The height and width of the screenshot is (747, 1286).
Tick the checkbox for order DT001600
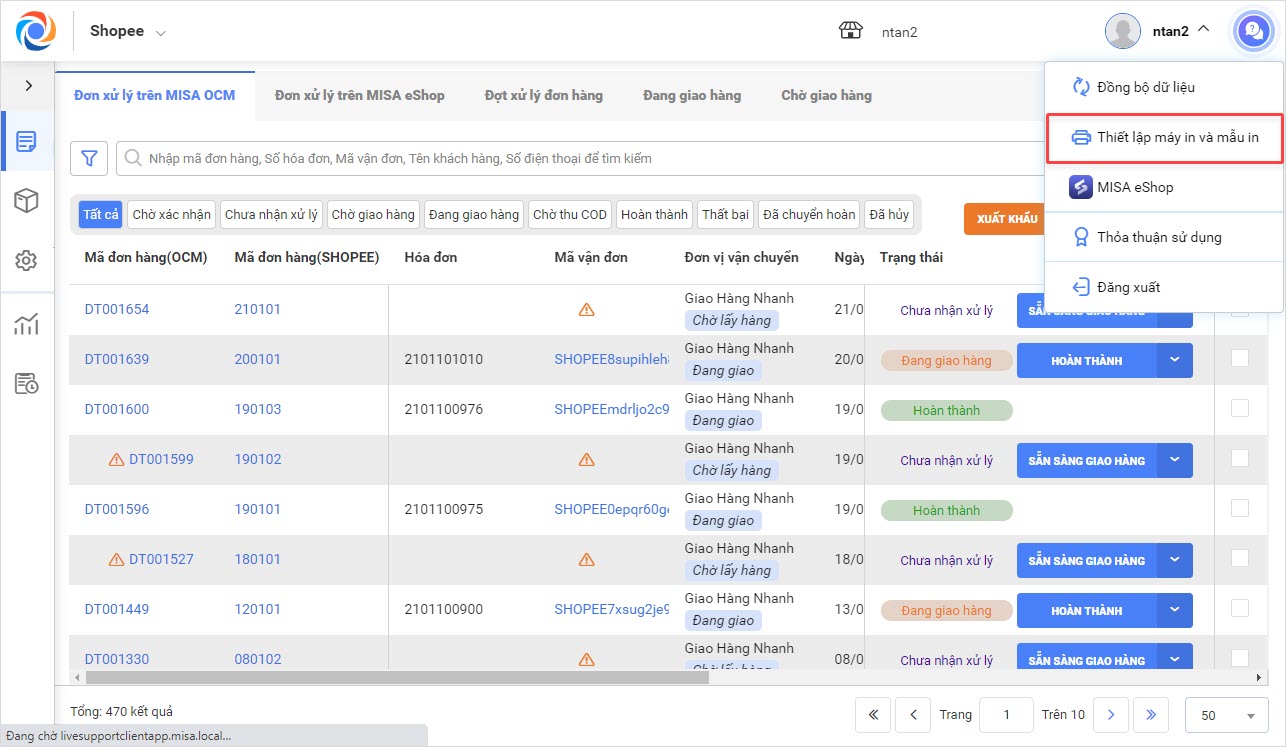point(1240,408)
